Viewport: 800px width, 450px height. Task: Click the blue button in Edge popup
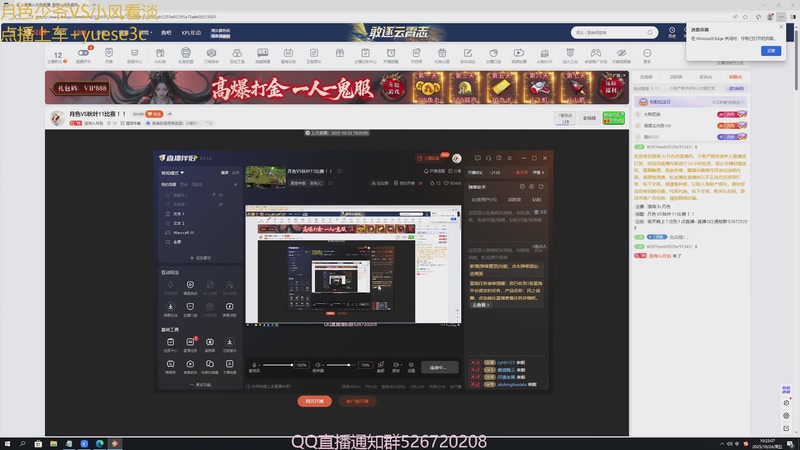point(771,51)
